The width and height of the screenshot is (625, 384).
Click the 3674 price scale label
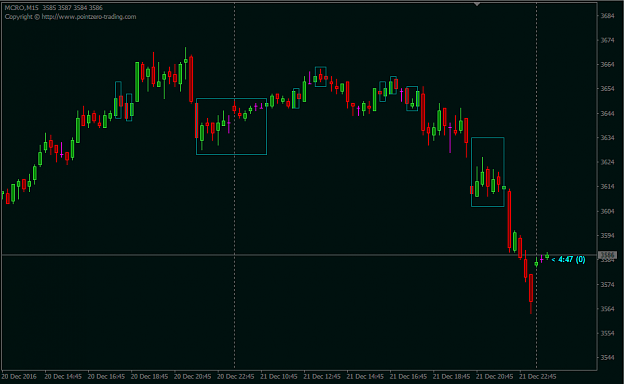pyautogui.click(x=607, y=40)
